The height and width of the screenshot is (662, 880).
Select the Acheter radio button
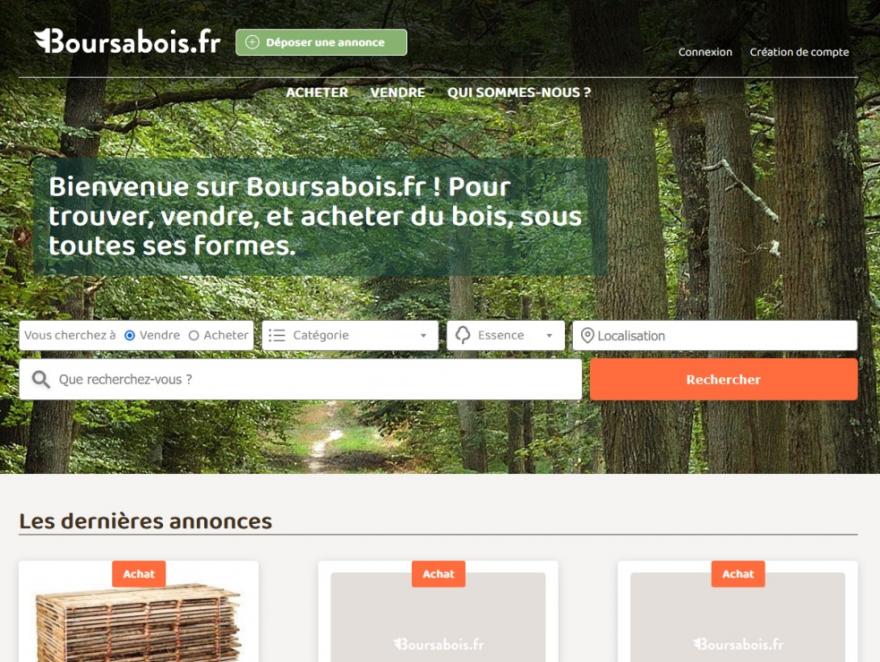coord(194,335)
